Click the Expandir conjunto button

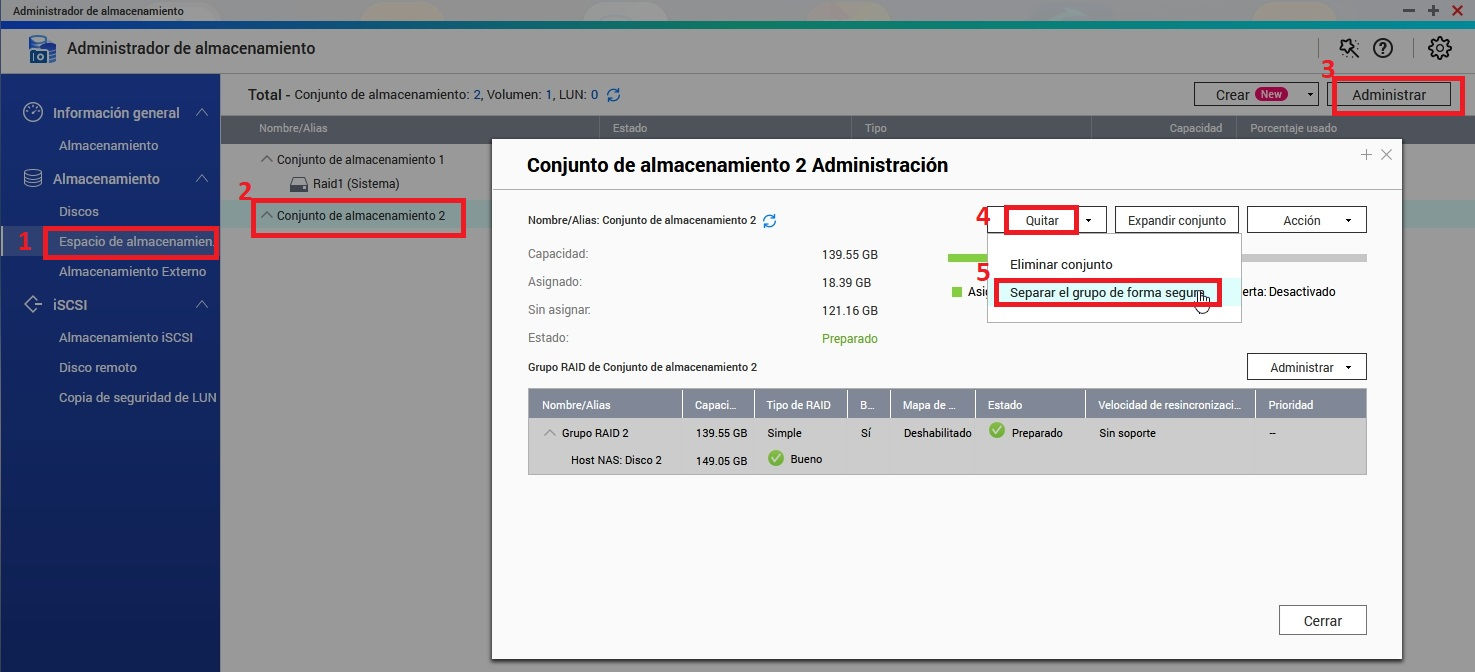(x=1177, y=220)
